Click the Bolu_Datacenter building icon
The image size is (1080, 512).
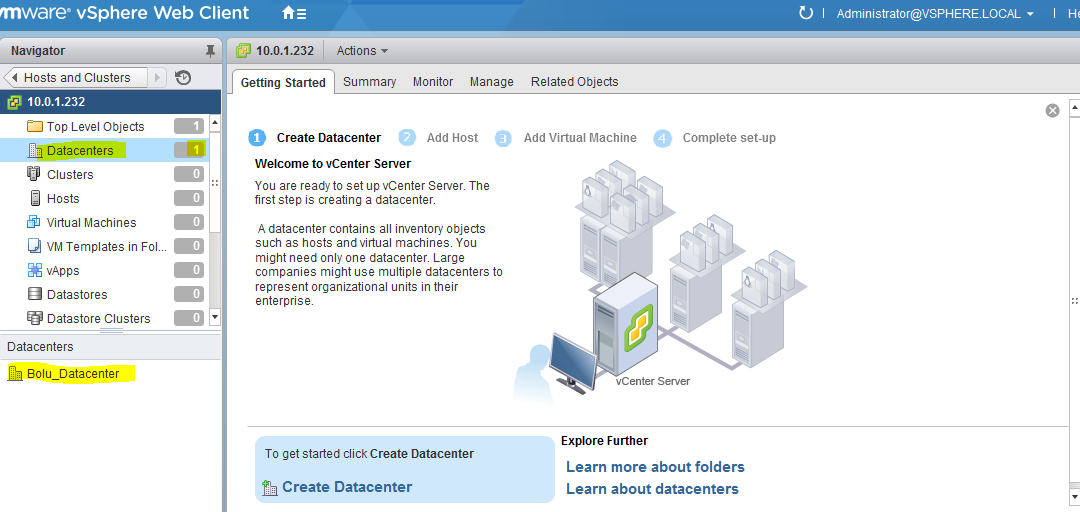pos(15,373)
